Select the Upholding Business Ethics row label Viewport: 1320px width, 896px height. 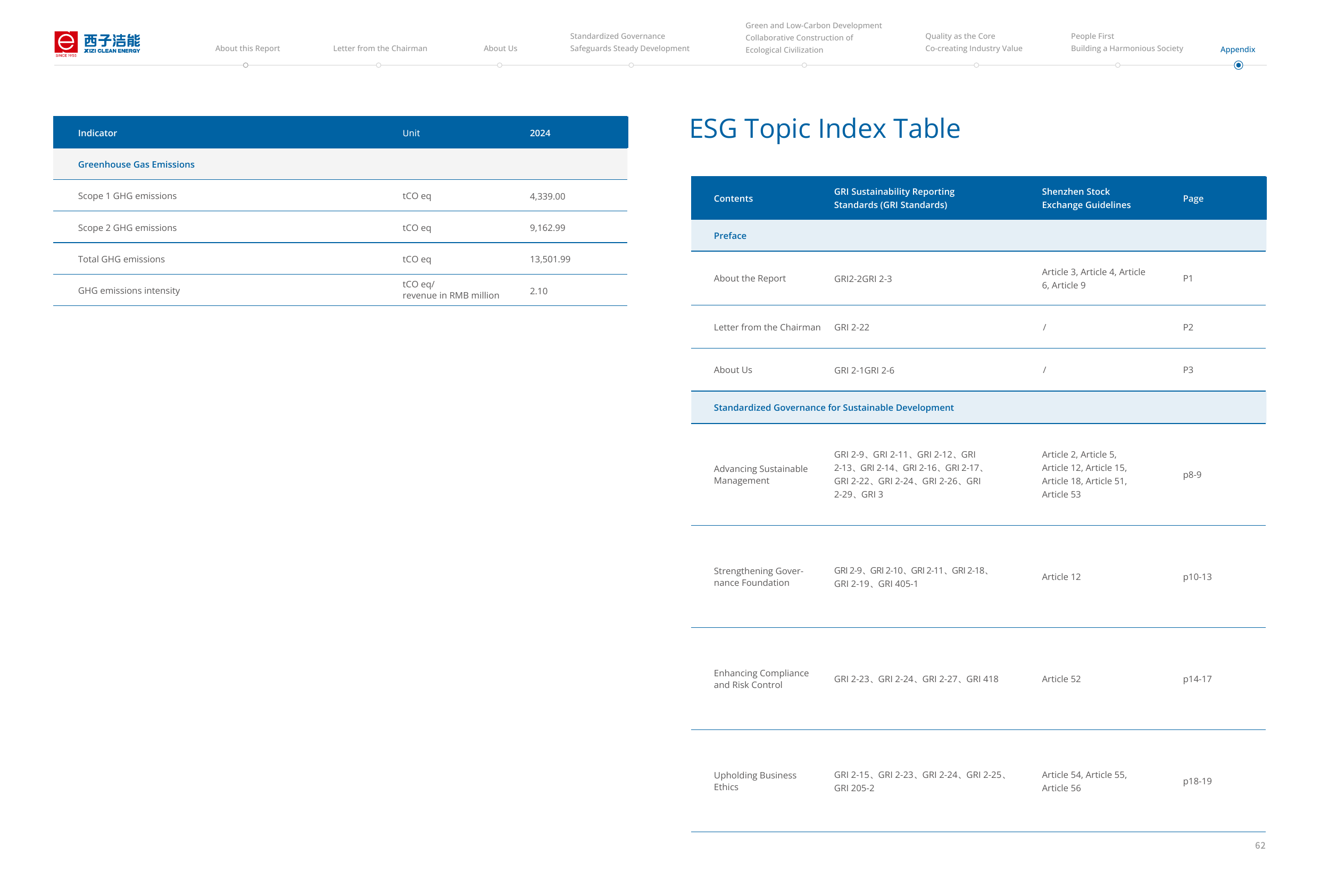pyautogui.click(x=755, y=781)
